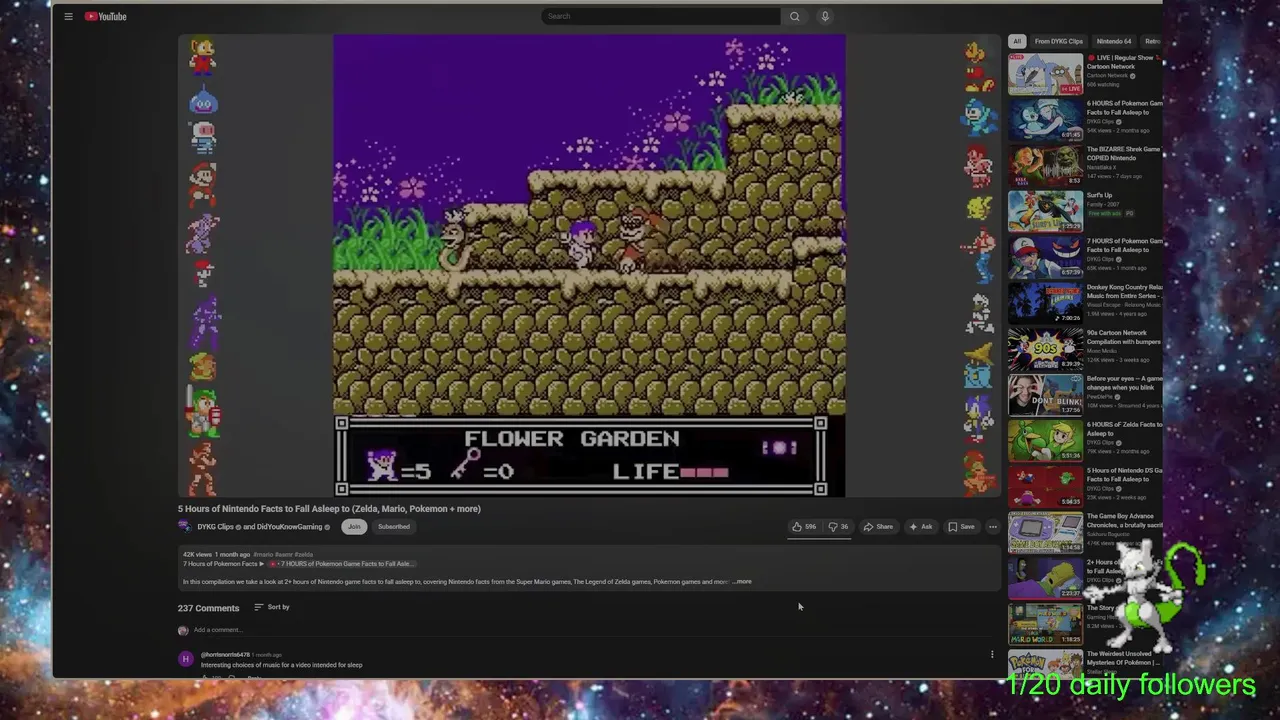Click 'Surf's Up' video title
Screen dimensions: 1280x720
[x=1099, y=195]
